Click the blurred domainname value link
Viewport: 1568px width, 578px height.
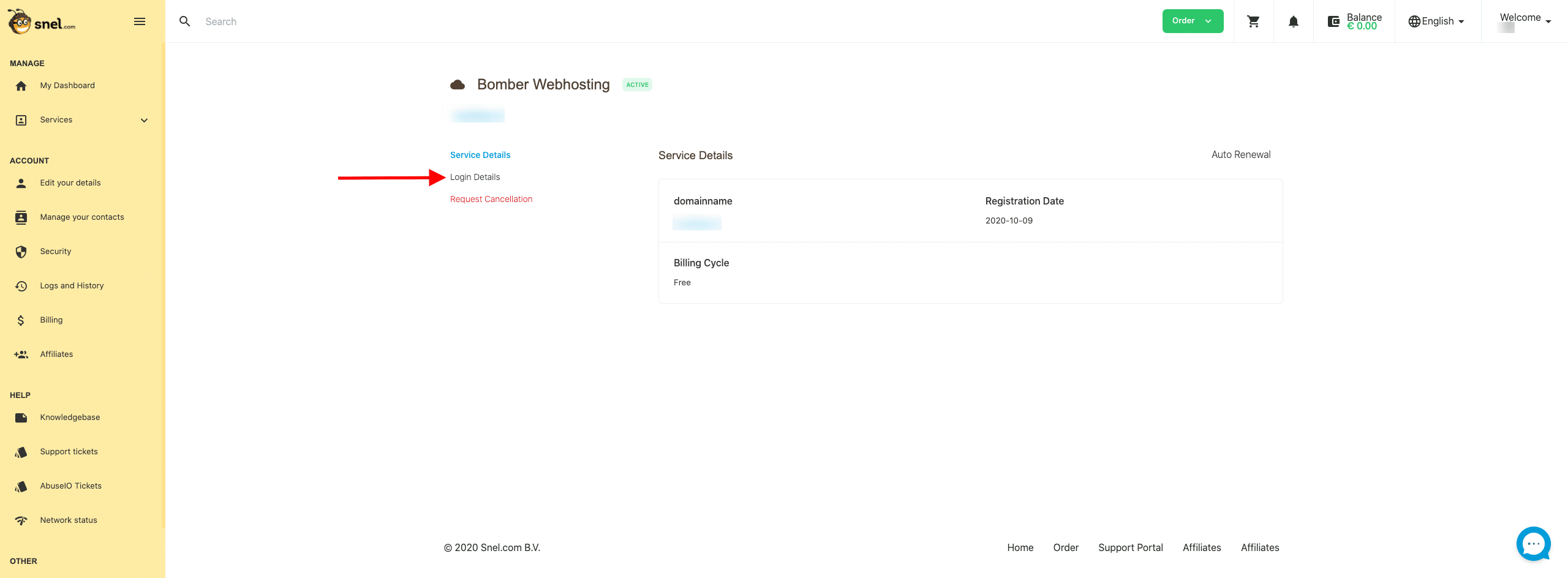[x=697, y=223]
